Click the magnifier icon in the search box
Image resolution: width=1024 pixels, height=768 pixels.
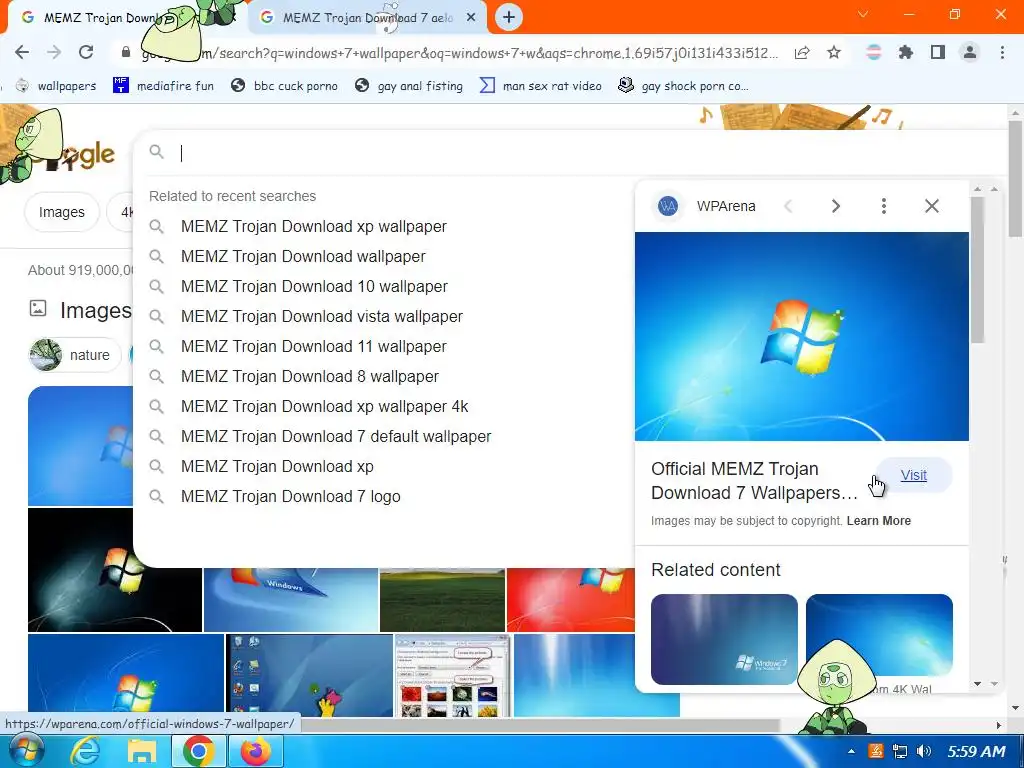point(156,152)
